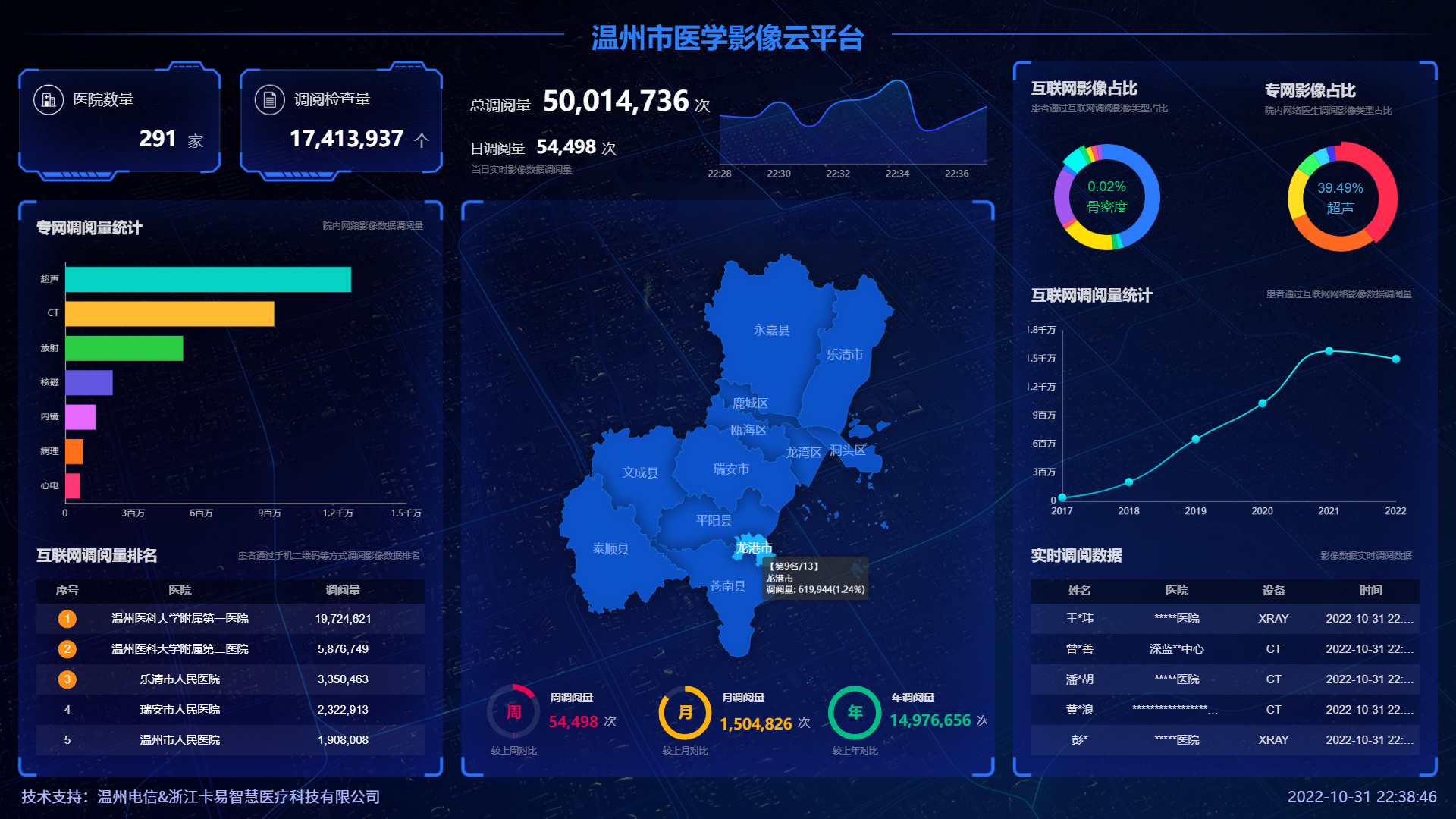
Task: Click the yellow 月 monthly ring icon
Action: tap(685, 713)
